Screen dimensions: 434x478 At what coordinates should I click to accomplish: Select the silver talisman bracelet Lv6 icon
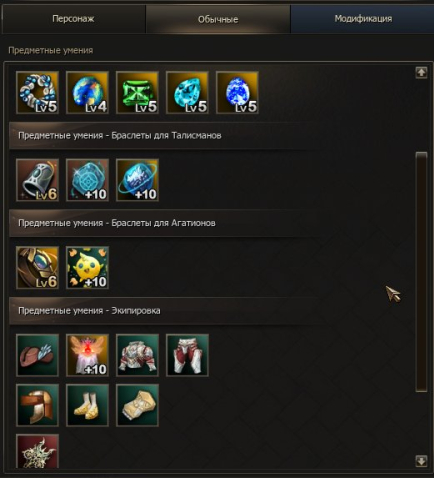click(x=37, y=180)
